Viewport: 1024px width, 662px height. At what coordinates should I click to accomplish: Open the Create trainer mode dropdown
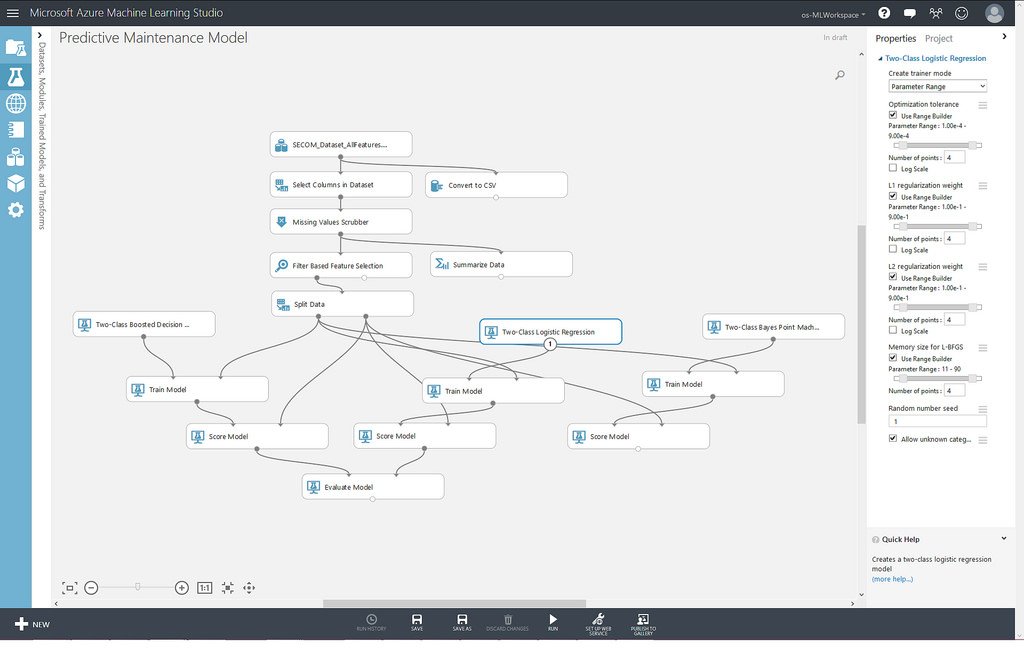point(937,87)
